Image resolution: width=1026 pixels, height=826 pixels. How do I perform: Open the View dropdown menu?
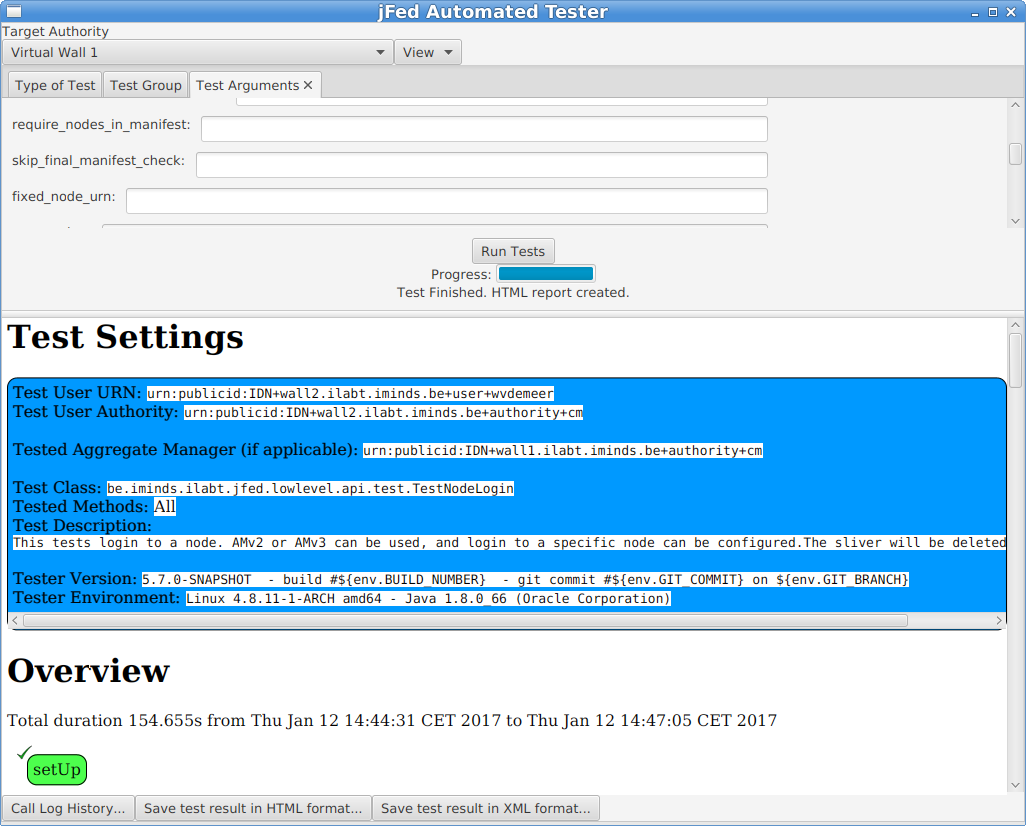(x=428, y=52)
